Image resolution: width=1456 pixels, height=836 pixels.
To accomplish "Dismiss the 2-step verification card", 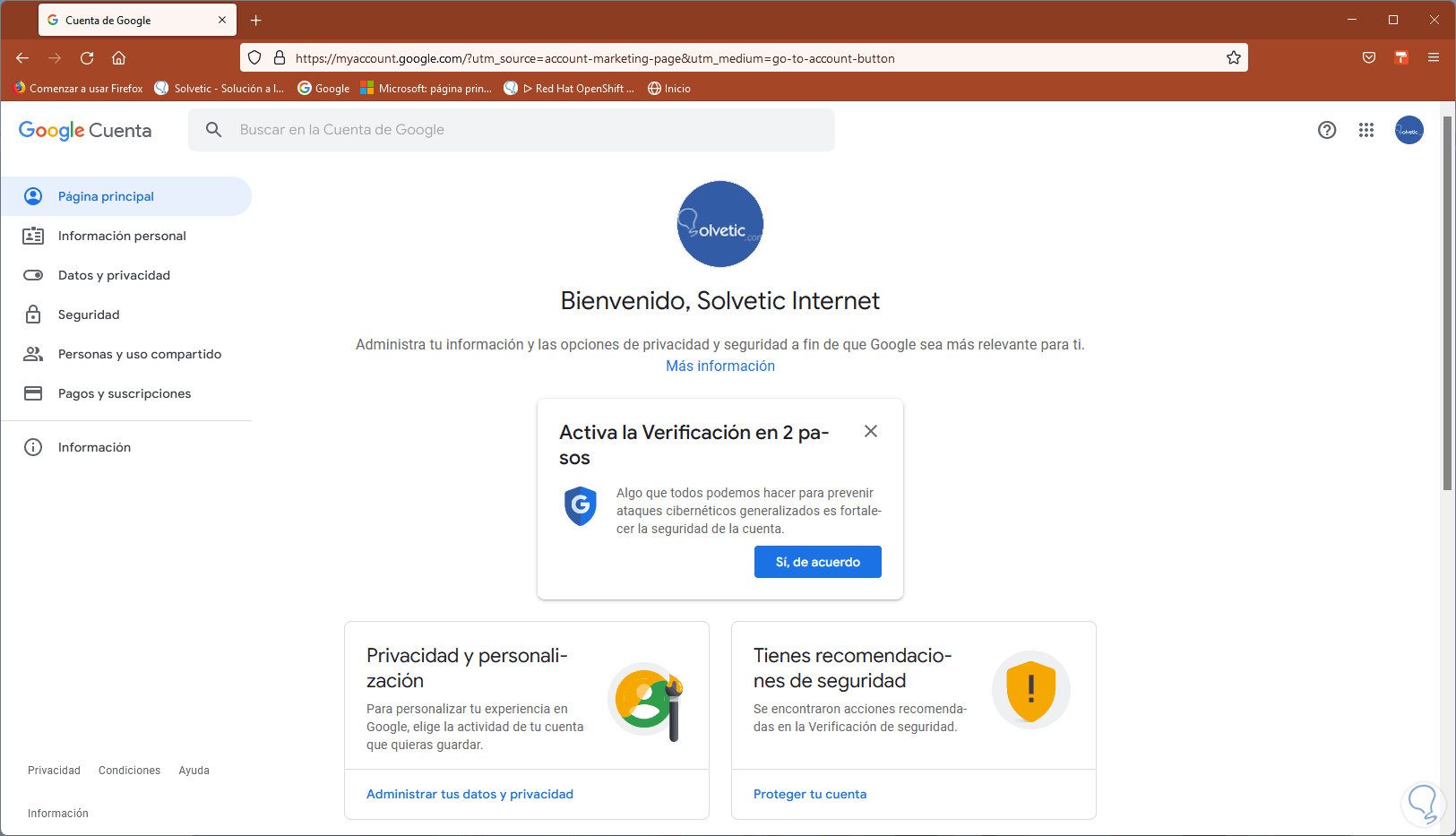I will pos(870,431).
